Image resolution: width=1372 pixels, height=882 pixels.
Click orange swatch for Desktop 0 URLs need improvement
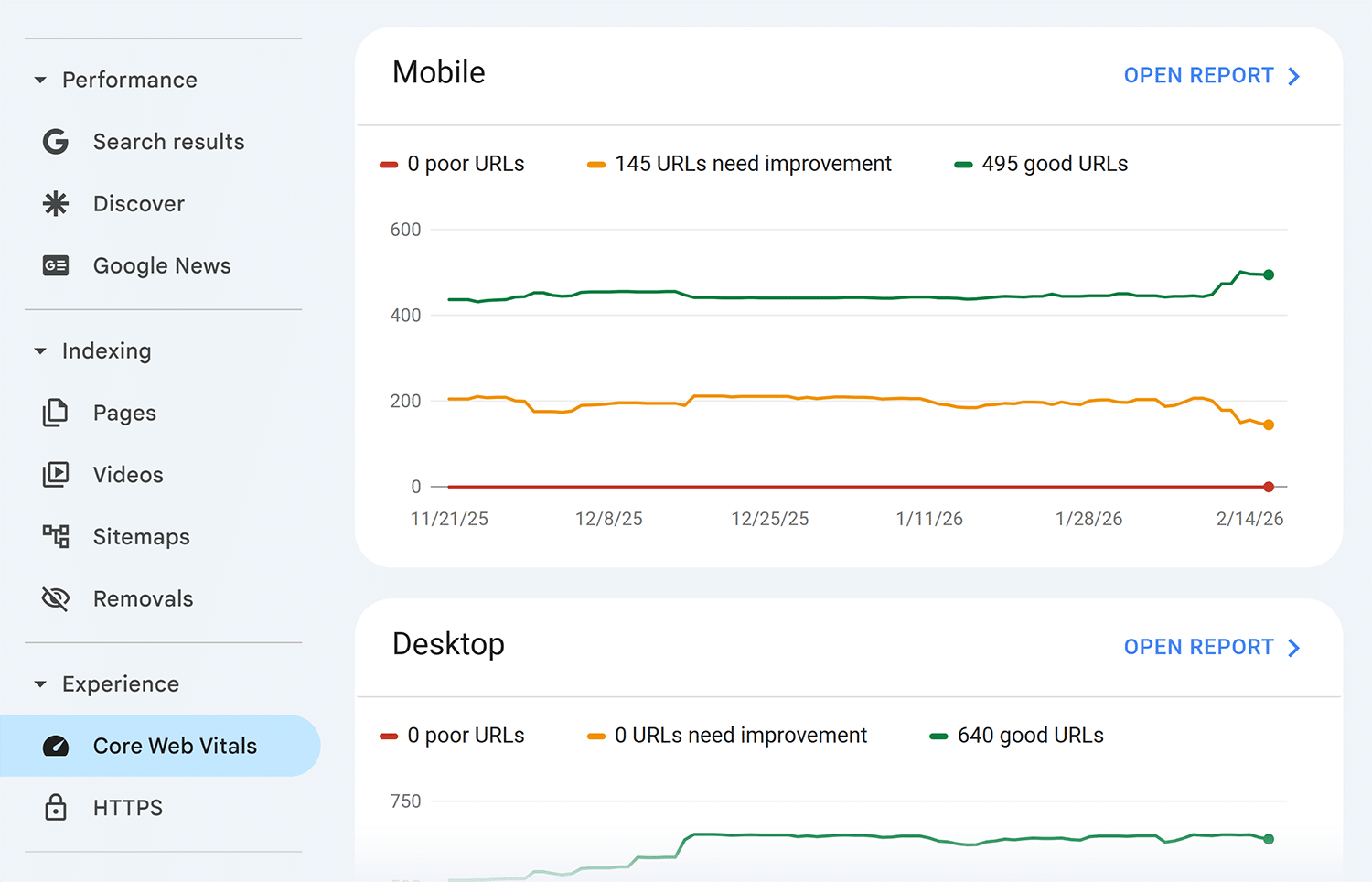pos(596,737)
